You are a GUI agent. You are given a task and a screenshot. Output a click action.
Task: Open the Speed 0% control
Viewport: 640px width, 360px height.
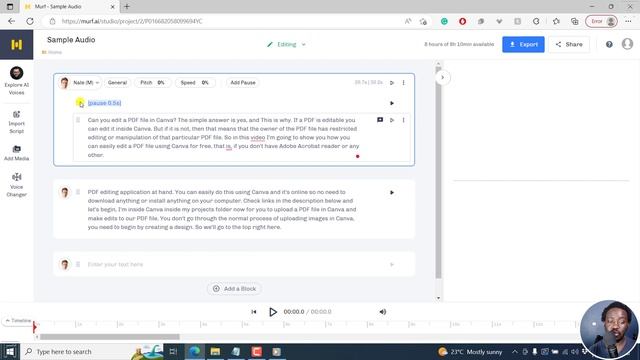click(195, 82)
